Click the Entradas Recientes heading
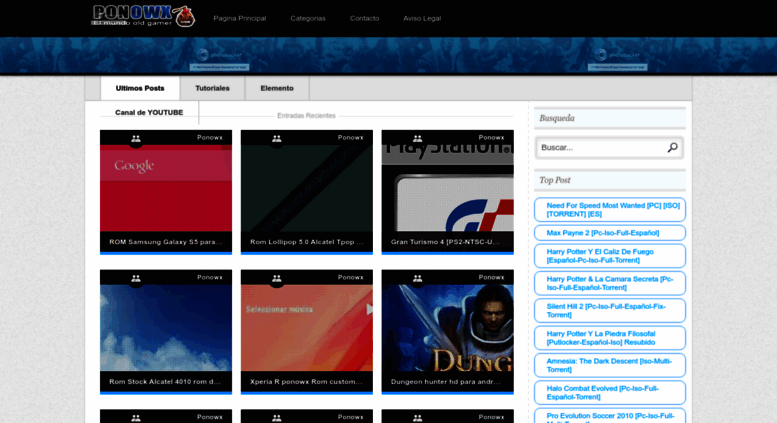The height and width of the screenshot is (423, 777). pos(306,115)
